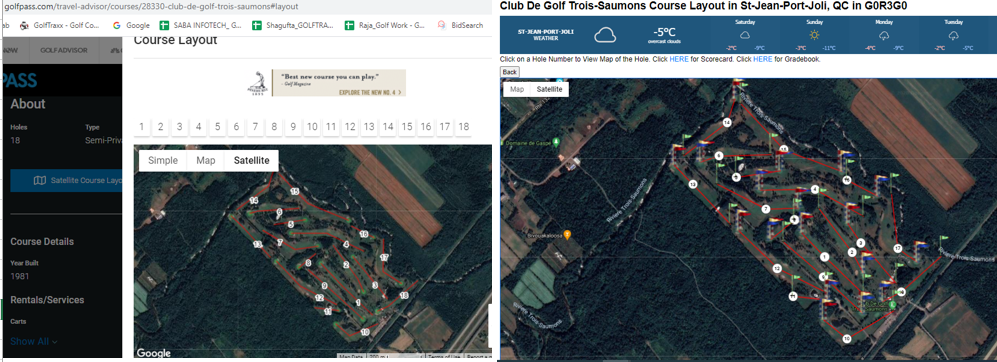Click the map icon on Satellite Course Layout

40,181
